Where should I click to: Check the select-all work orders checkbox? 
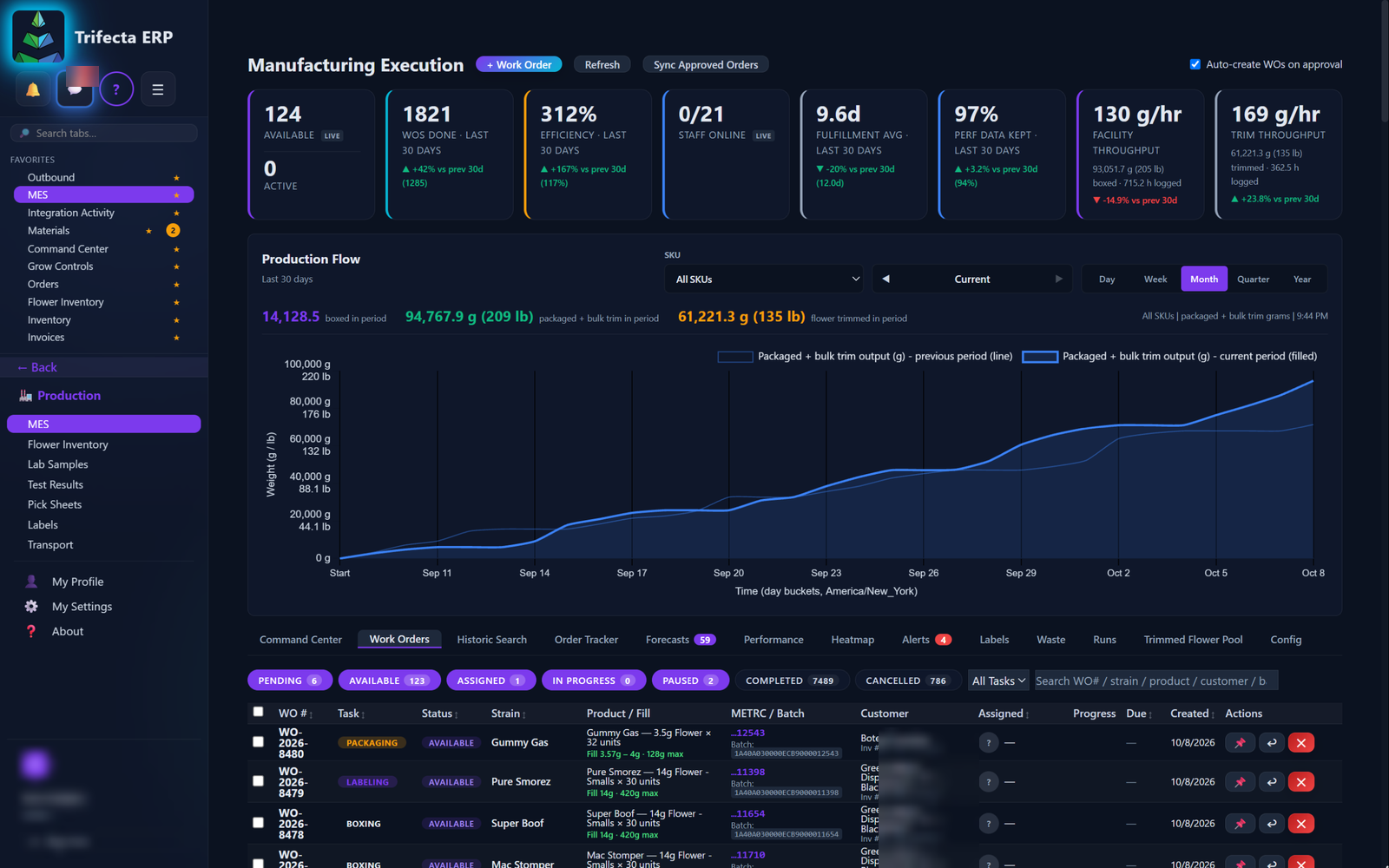(258, 712)
